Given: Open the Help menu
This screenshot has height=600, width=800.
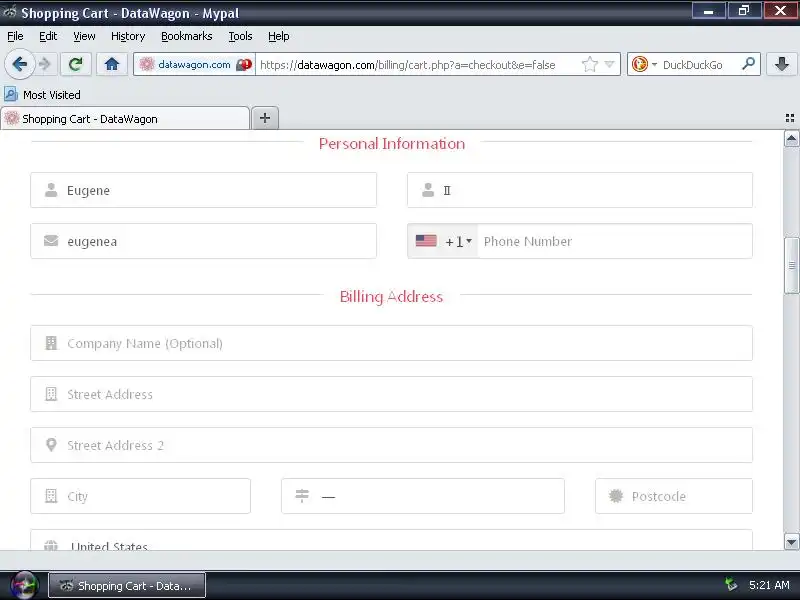Looking at the screenshot, I should (279, 36).
